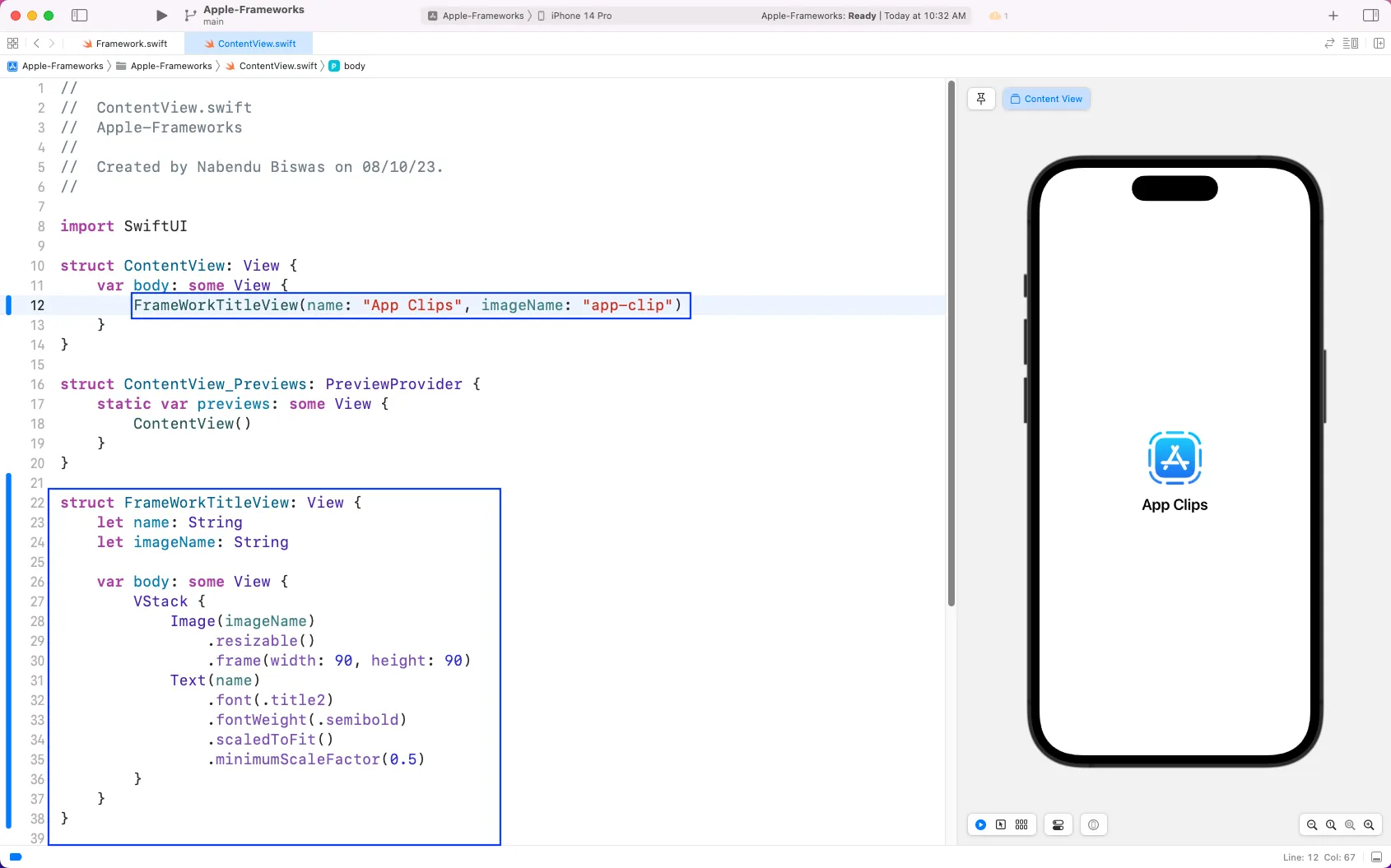This screenshot has width=1391, height=868.
Task: Click let imageName: String line
Action: (x=193, y=542)
